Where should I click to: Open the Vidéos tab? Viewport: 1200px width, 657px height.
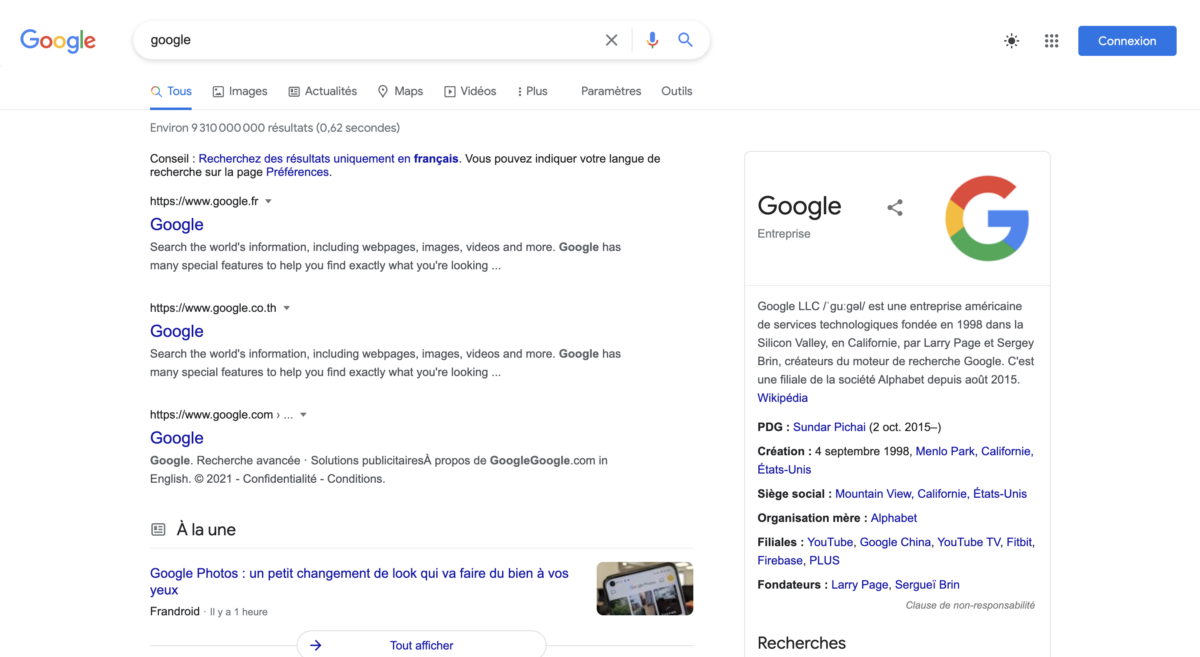pos(470,91)
